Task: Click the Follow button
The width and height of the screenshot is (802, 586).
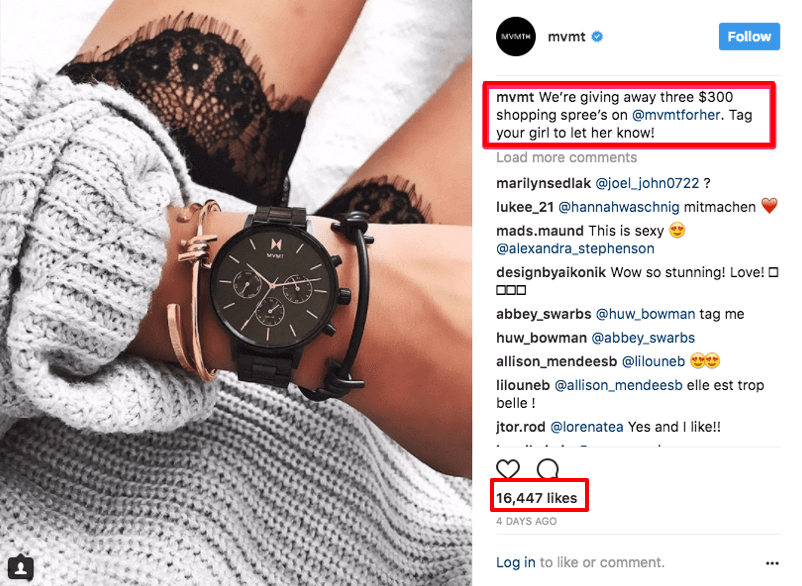Action: tap(749, 36)
